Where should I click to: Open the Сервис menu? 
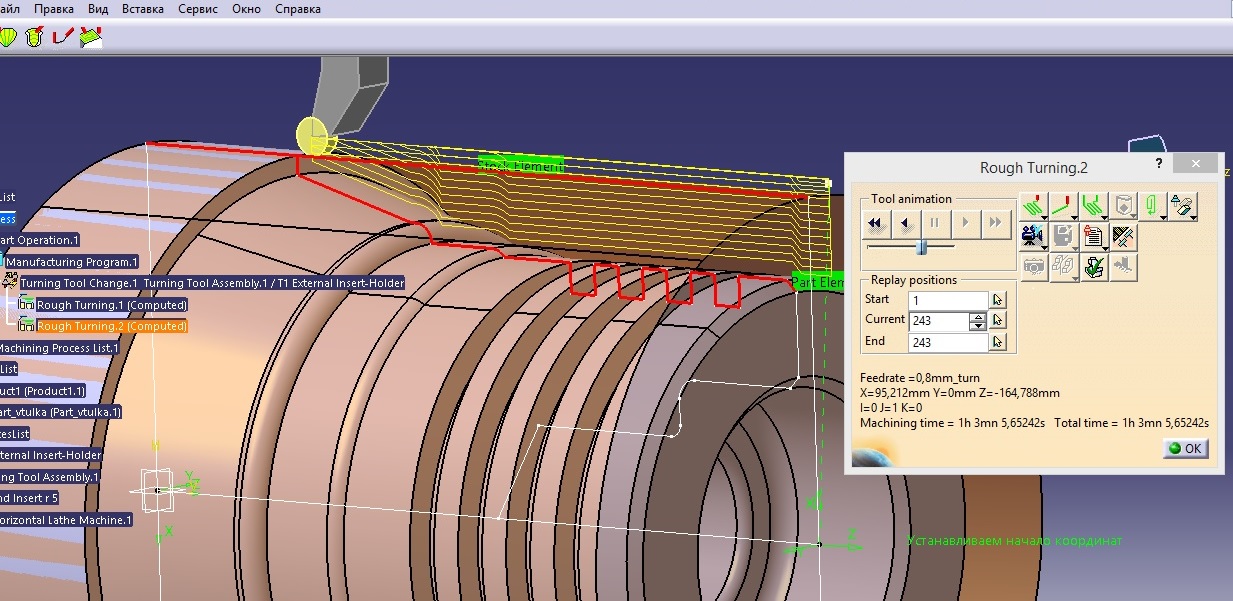[198, 9]
